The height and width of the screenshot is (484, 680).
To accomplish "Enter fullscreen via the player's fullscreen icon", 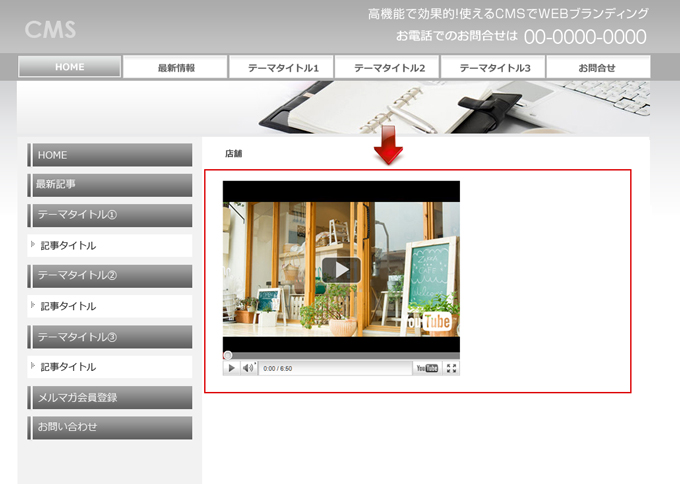I will pos(451,368).
